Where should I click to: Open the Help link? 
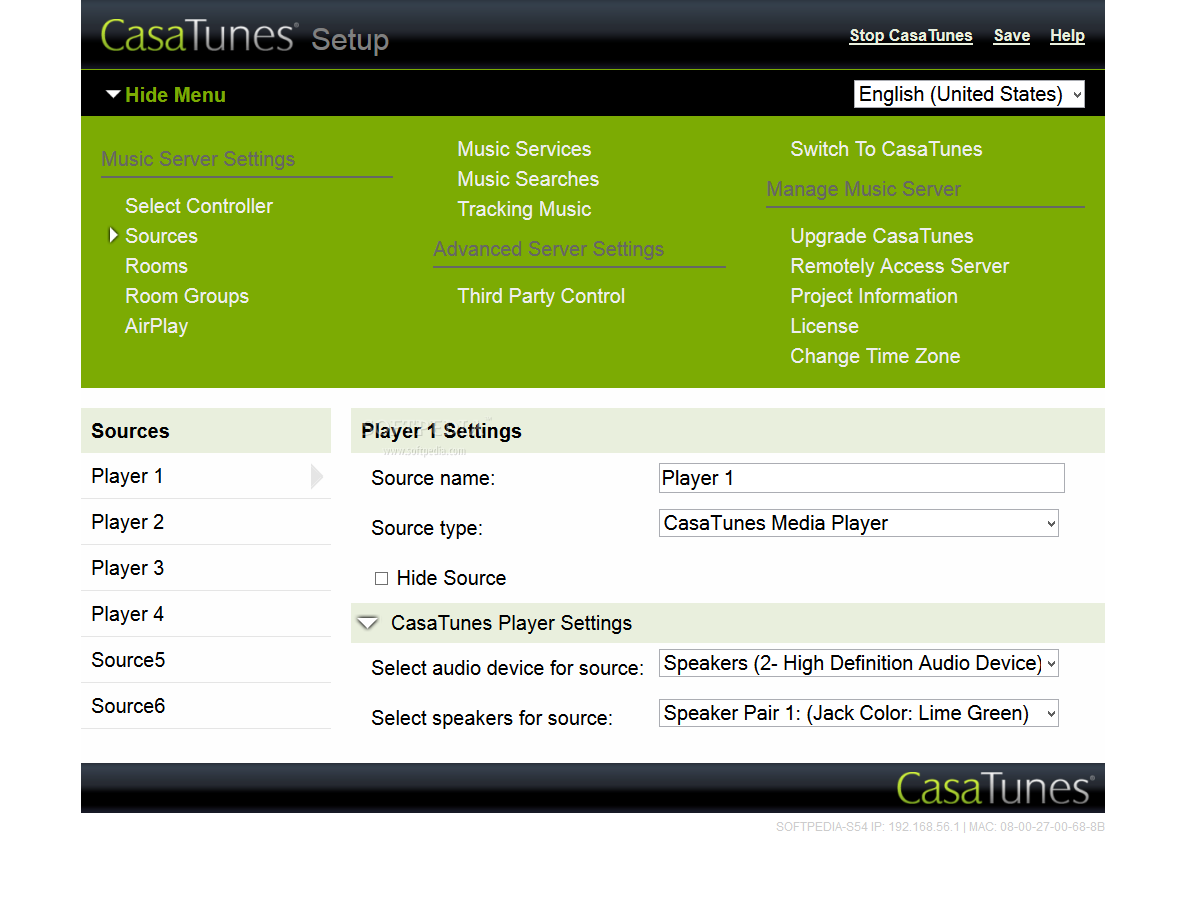click(1067, 36)
